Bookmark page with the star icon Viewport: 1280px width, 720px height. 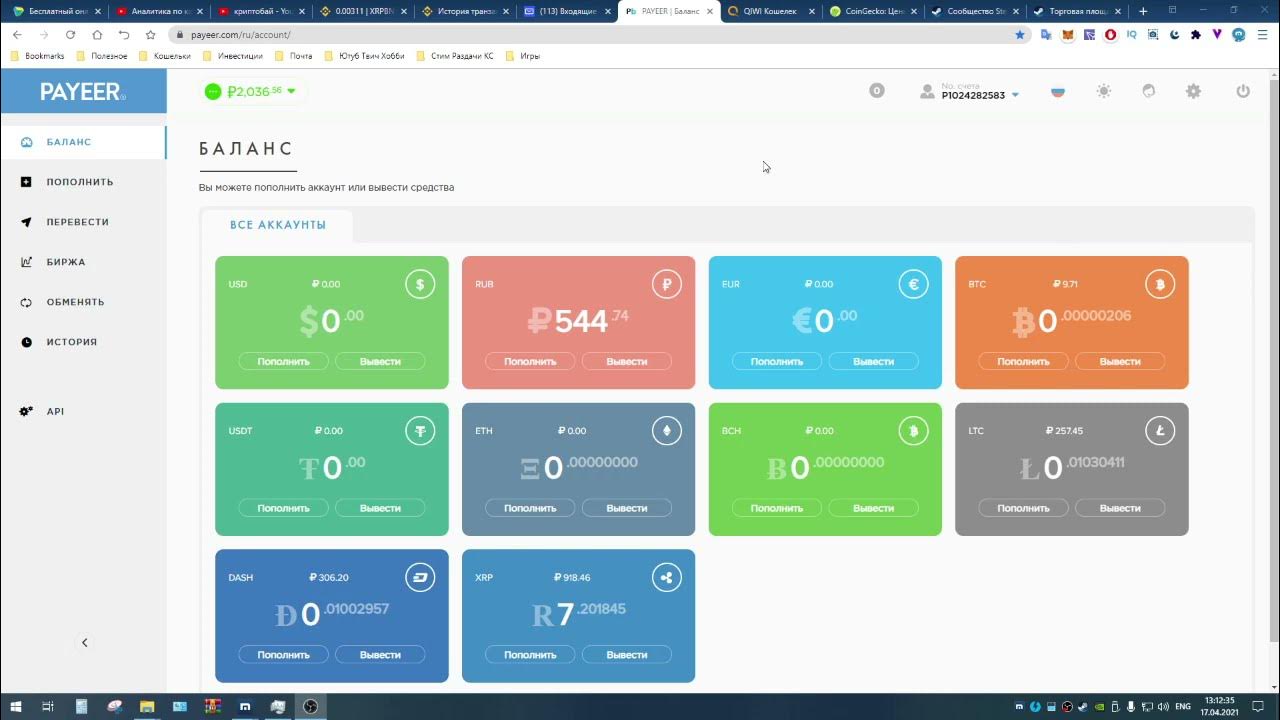pos(1020,34)
